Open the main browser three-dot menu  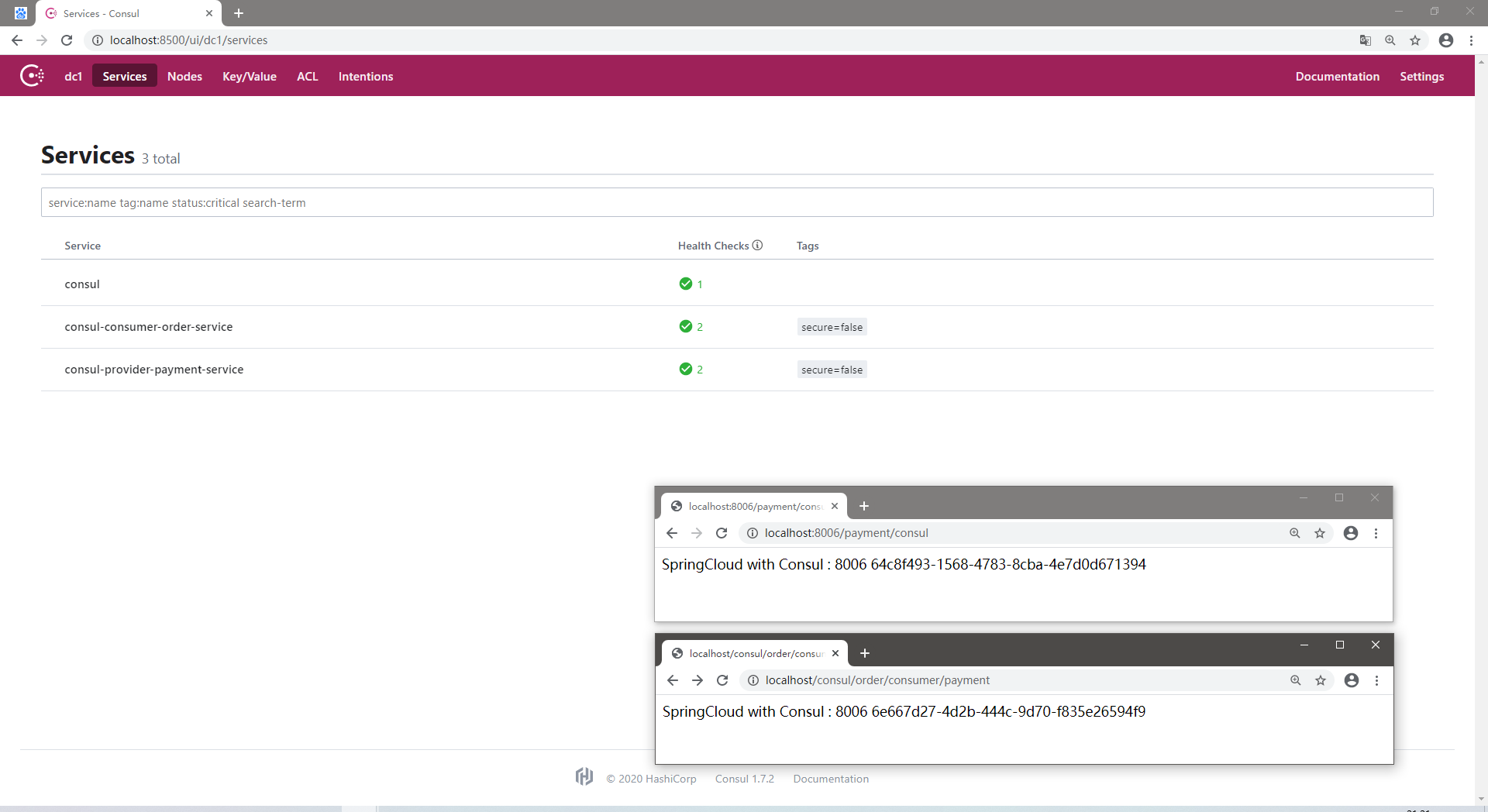(1471, 40)
